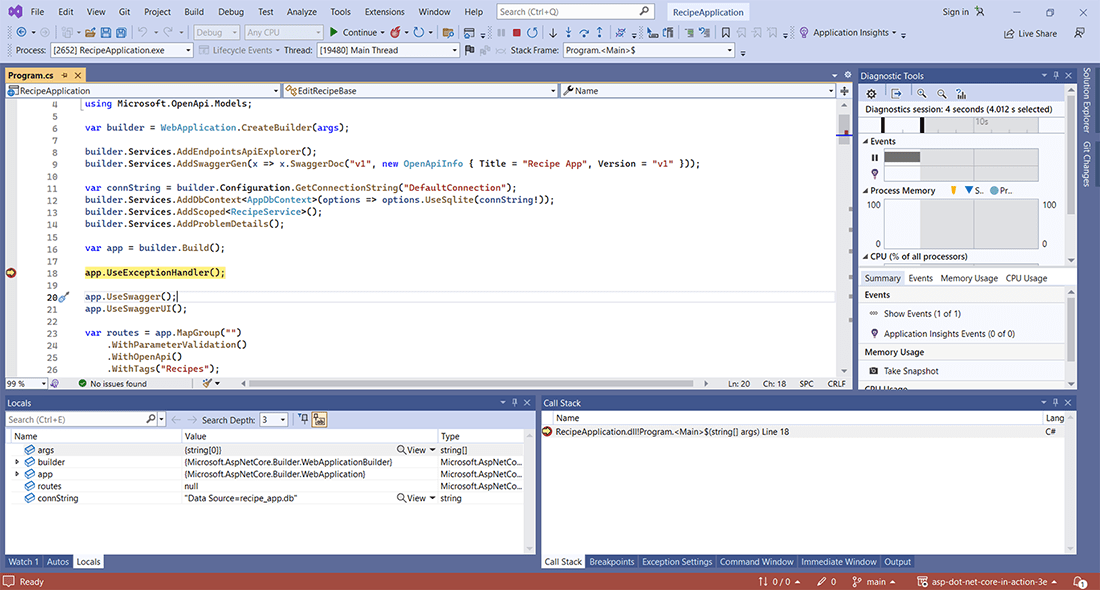1100x590 pixels.
Task: Open the EditRecipeBase type dropdown
Action: tap(421, 90)
